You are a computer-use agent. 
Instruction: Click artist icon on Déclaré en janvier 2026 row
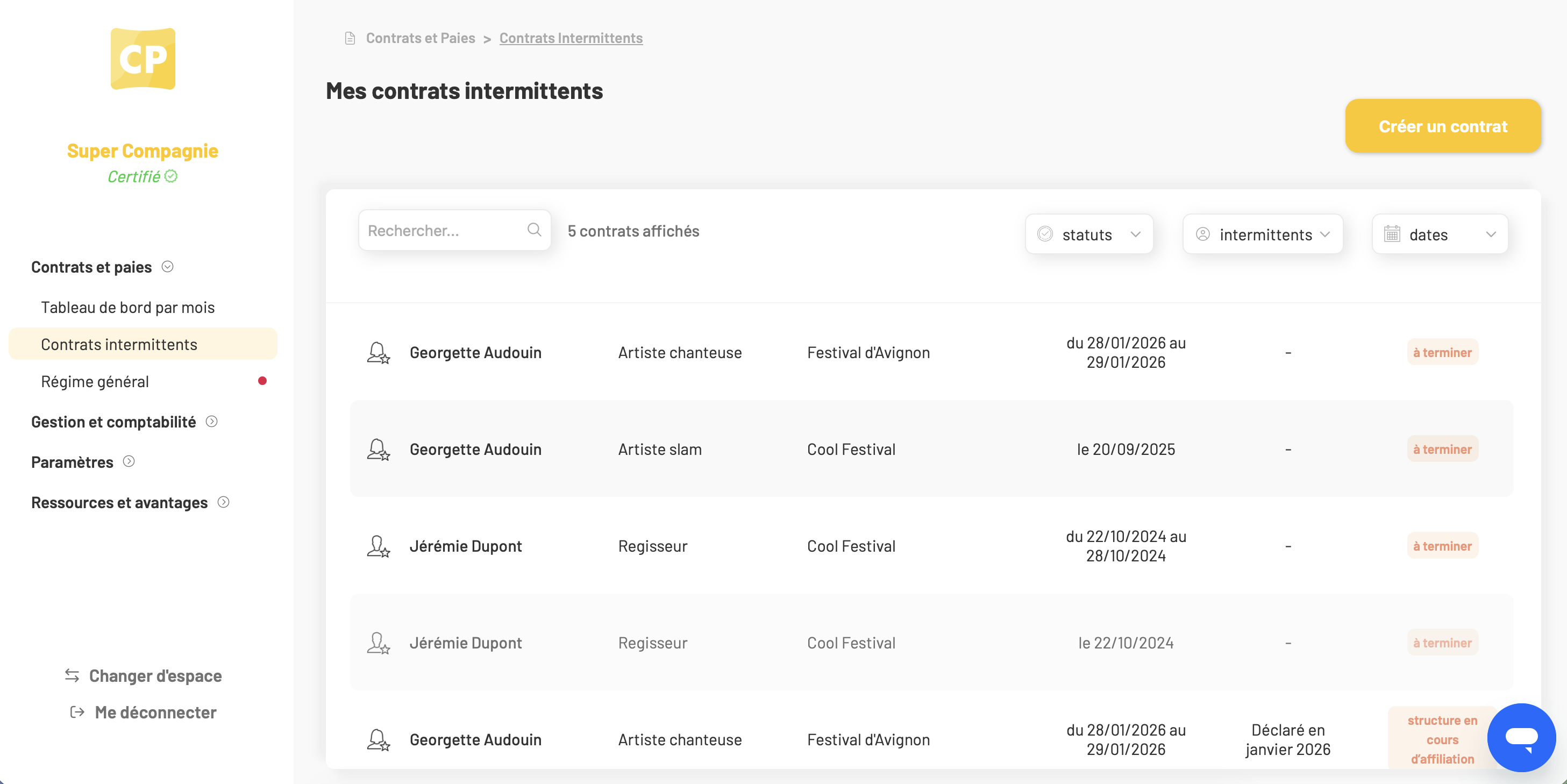pos(379,739)
